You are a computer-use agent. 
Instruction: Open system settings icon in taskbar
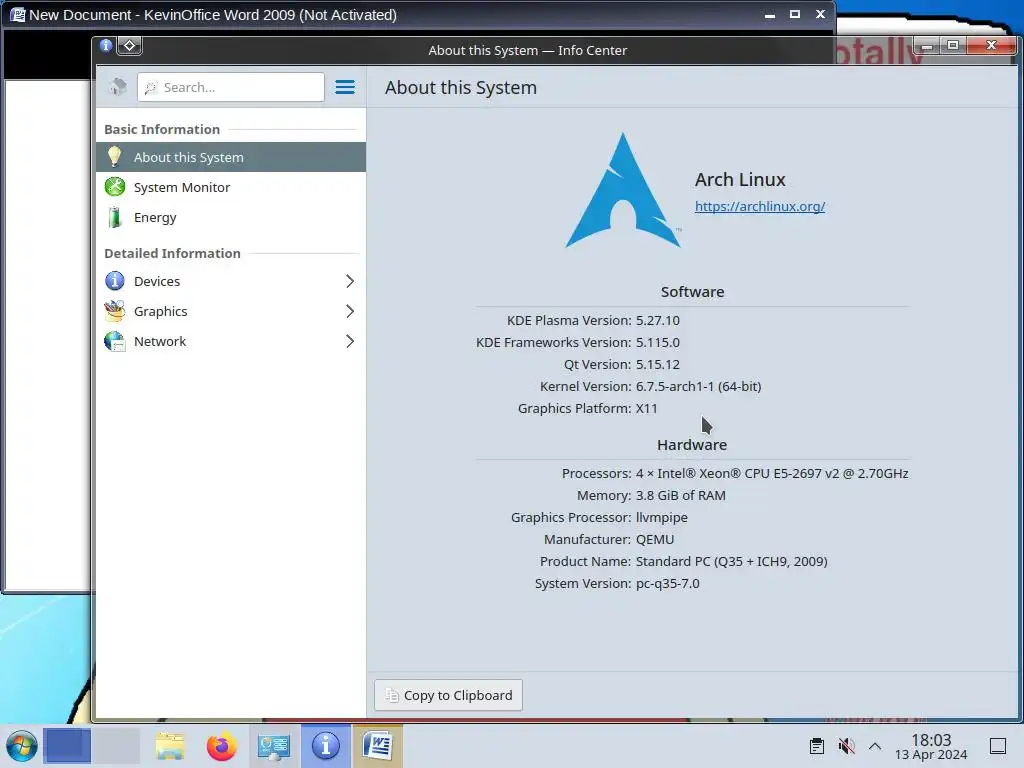[274, 746]
